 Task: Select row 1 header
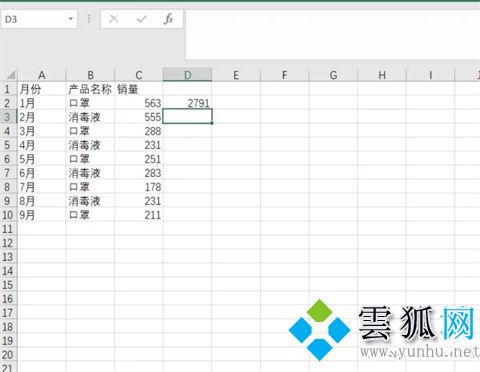pyautogui.click(x=8, y=89)
